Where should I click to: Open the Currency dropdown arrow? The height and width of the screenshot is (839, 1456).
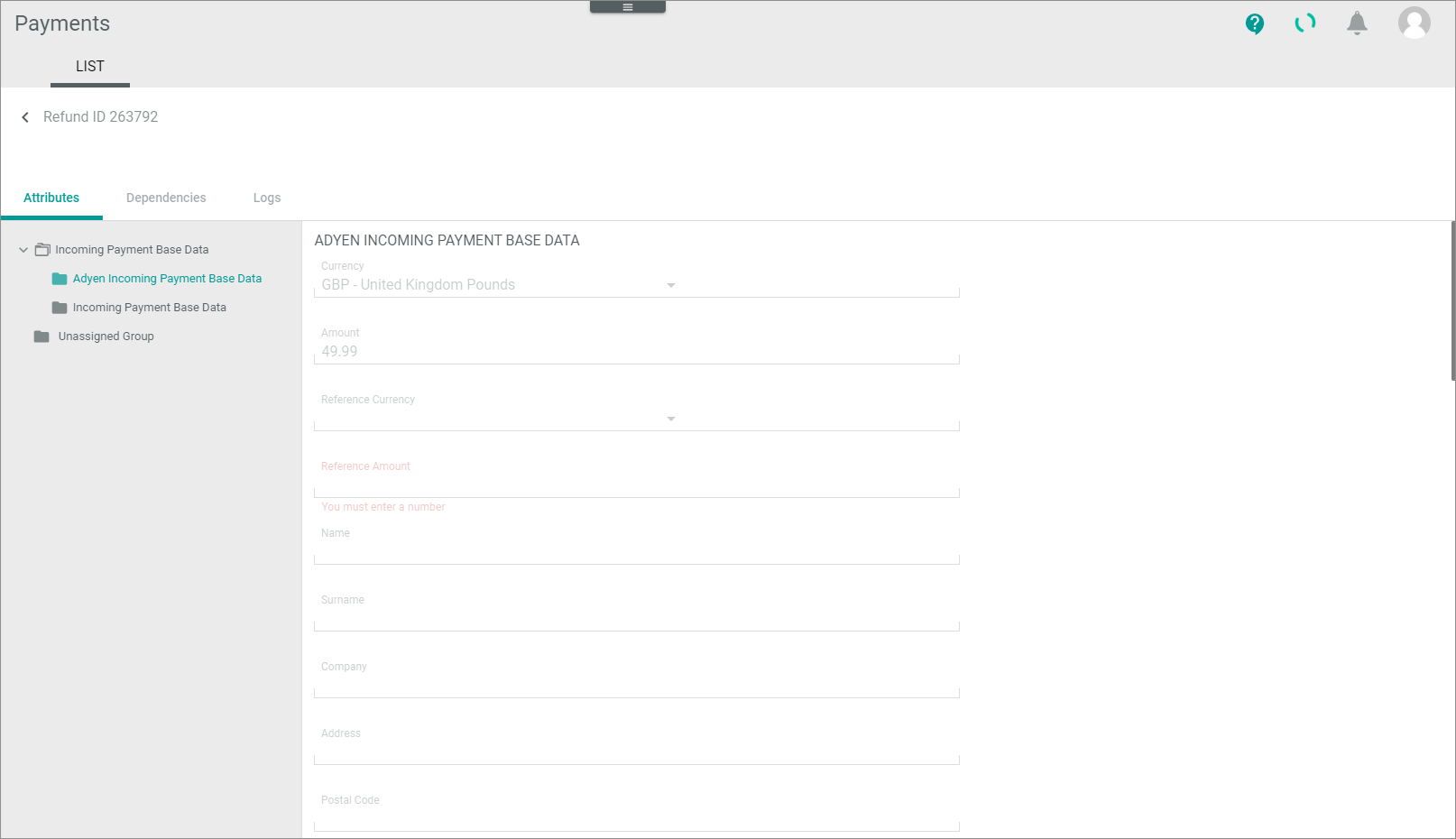tap(670, 285)
